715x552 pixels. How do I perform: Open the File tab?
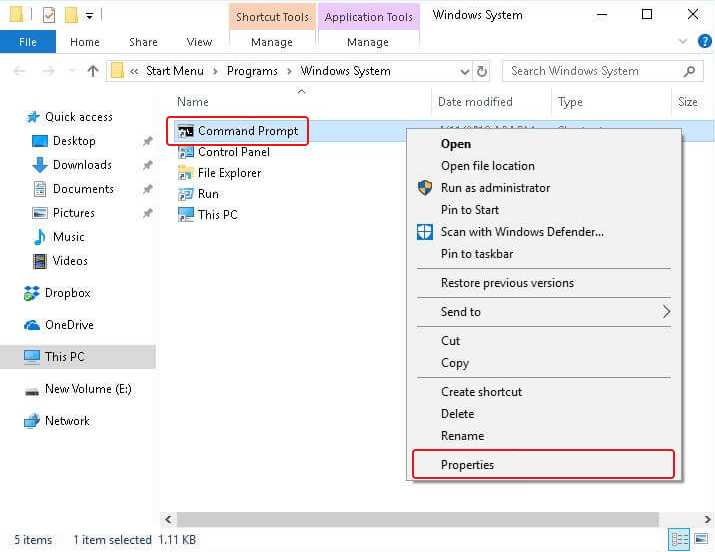tap(28, 42)
